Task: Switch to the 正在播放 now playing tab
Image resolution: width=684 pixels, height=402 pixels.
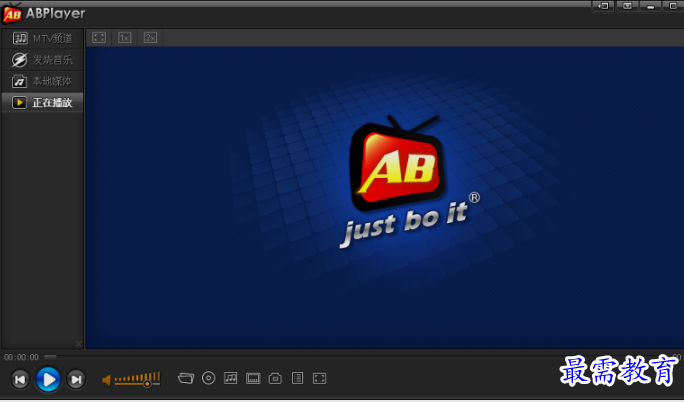Action: (x=42, y=102)
